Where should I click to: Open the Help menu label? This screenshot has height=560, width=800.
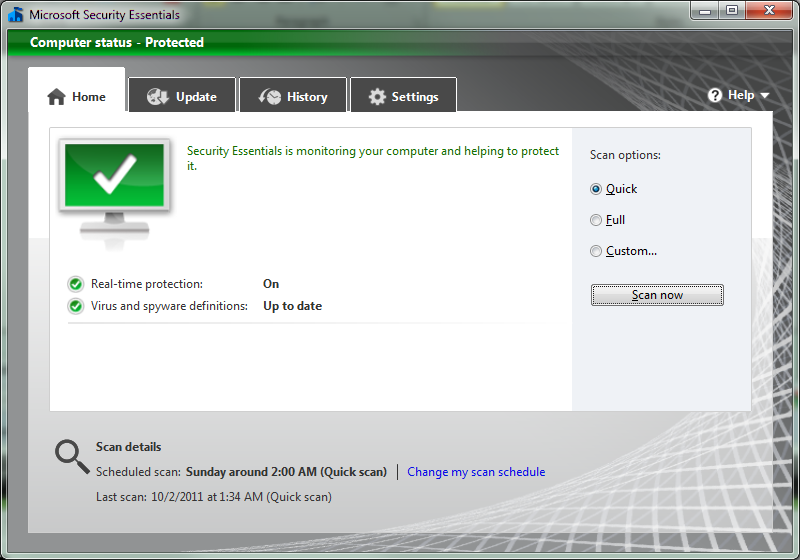[741, 95]
